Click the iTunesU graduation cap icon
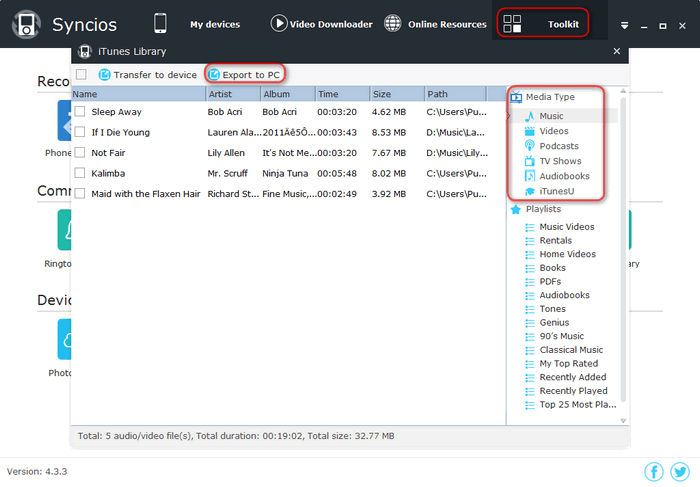The height and width of the screenshot is (487, 700). click(530, 191)
